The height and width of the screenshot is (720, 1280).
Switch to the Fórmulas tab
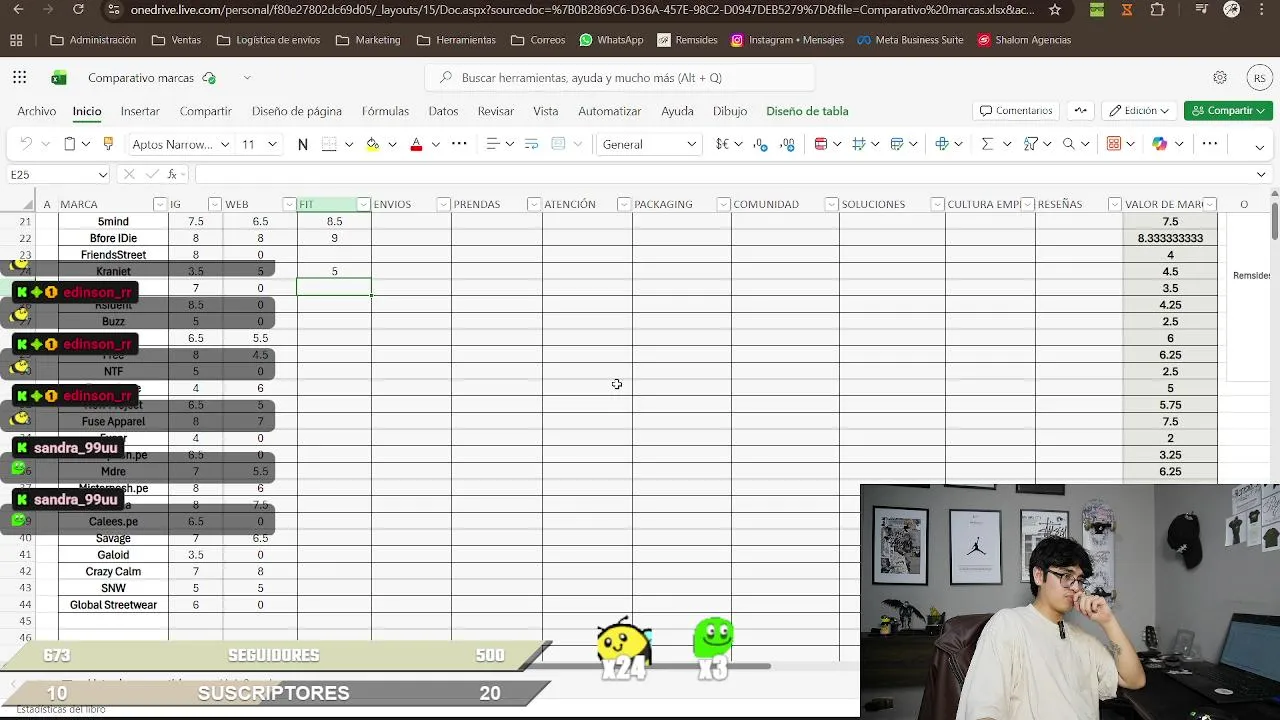point(385,111)
